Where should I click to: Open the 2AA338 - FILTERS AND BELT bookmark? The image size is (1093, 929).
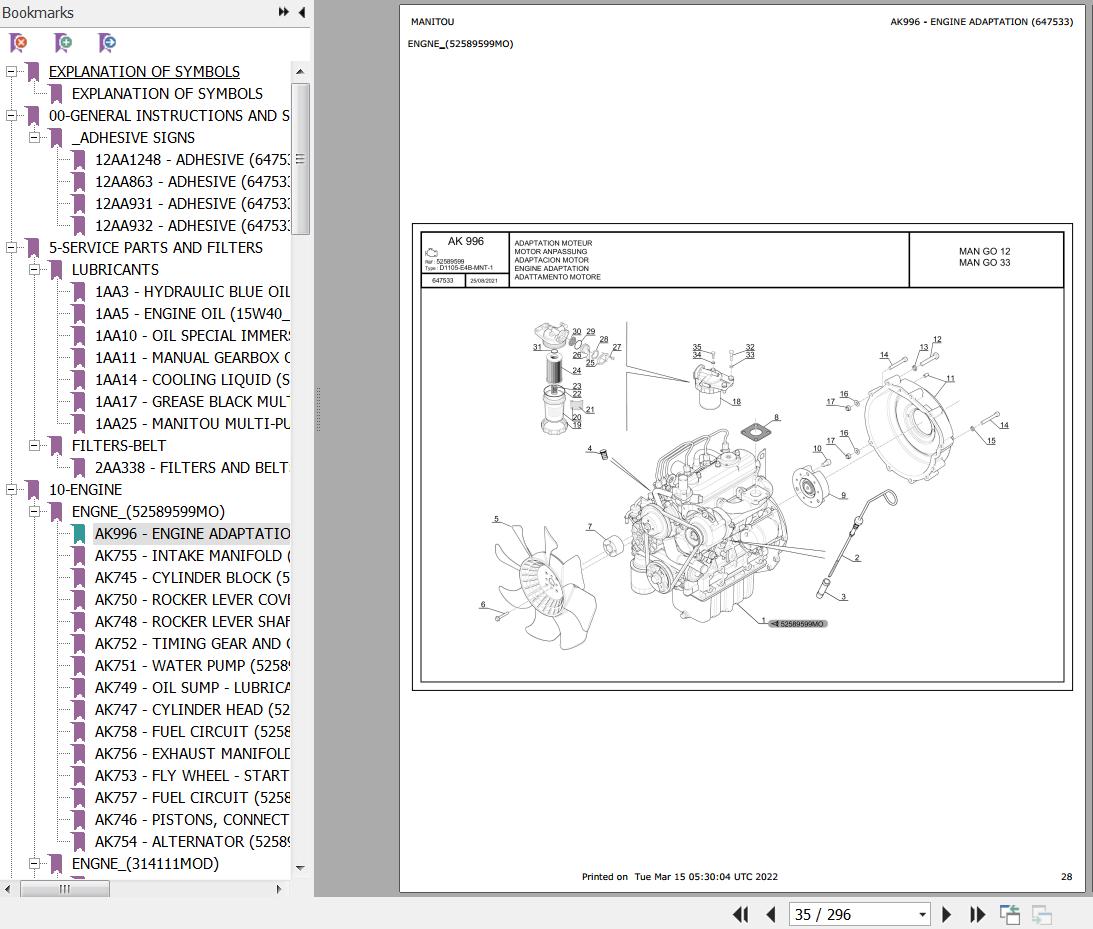pyautogui.click(x=191, y=468)
